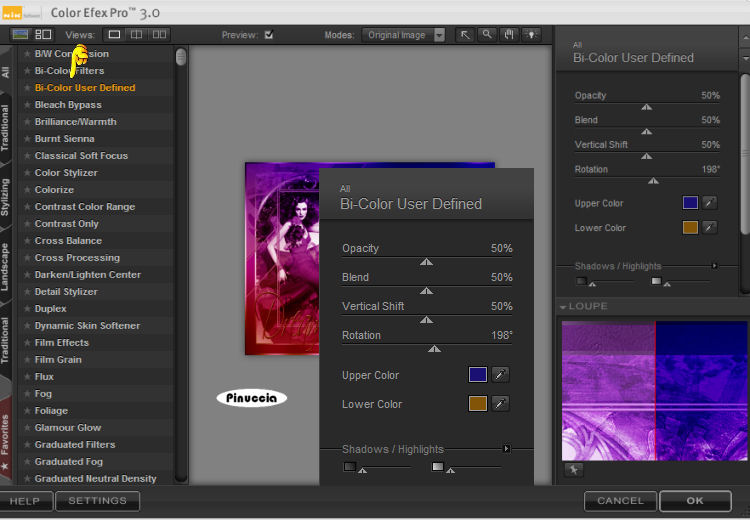Switch to the All filters tab

coord(5,72)
